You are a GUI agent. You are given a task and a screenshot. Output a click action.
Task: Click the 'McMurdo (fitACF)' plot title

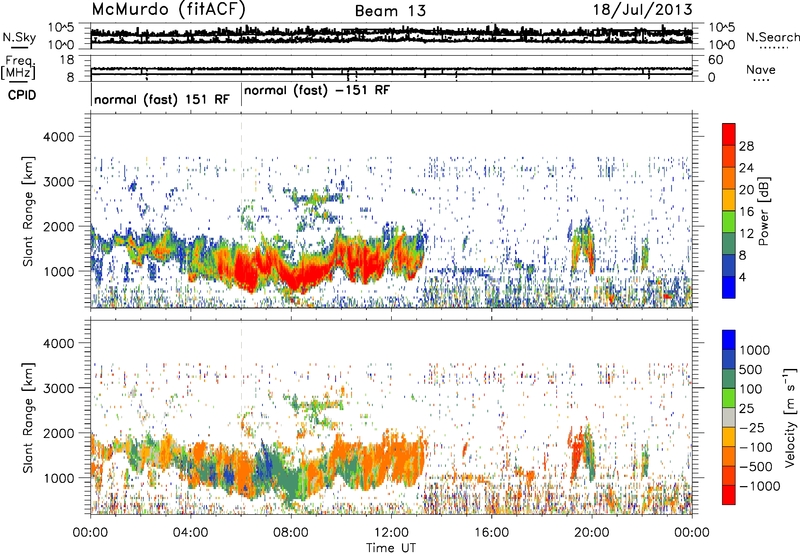168,10
